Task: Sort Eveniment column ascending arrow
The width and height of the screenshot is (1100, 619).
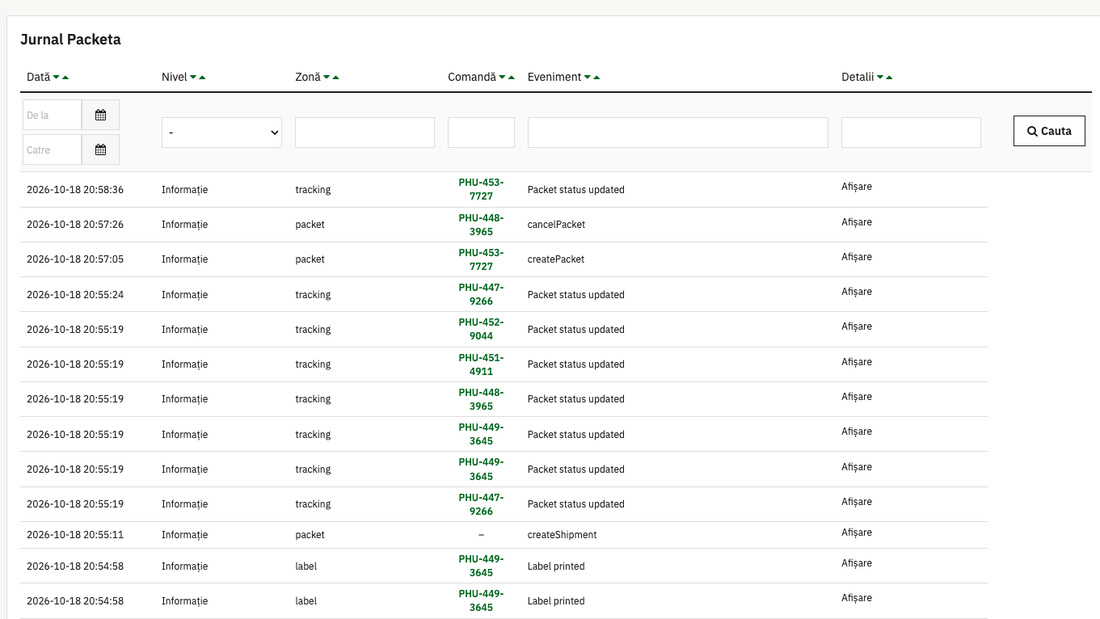Action: click(x=597, y=77)
